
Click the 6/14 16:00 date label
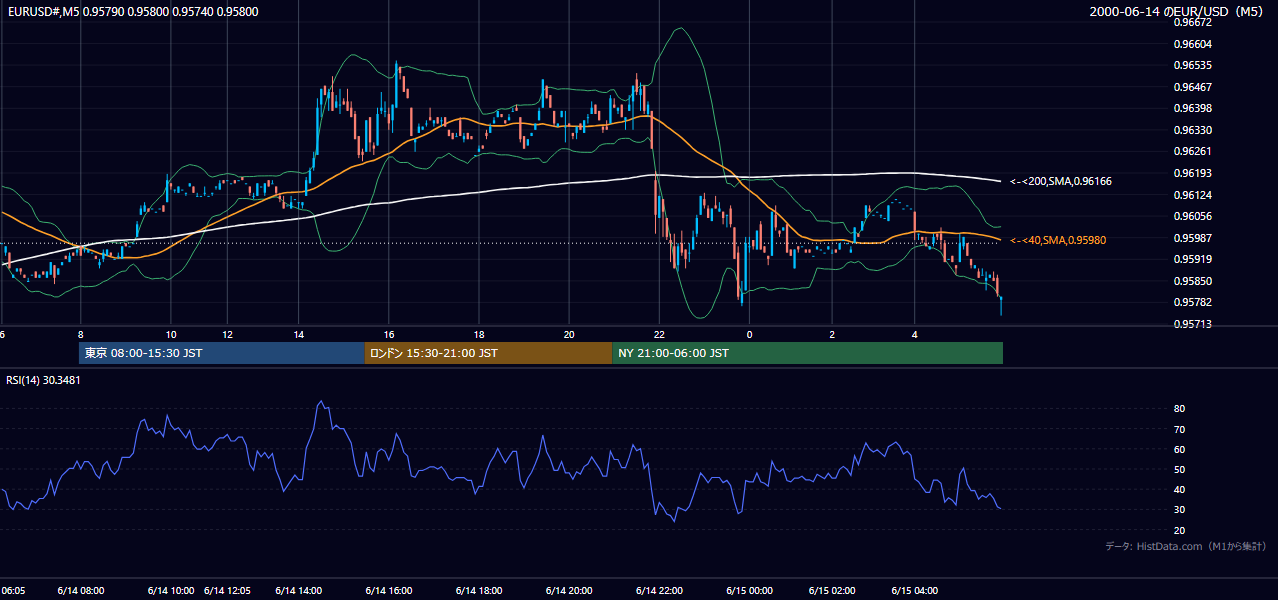tap(388, 590)
